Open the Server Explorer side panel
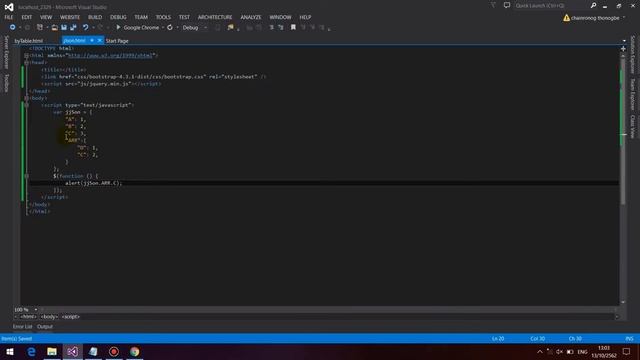Image resolution: width=640 pixels, height=360 pixels. click(x=6, y=52)
